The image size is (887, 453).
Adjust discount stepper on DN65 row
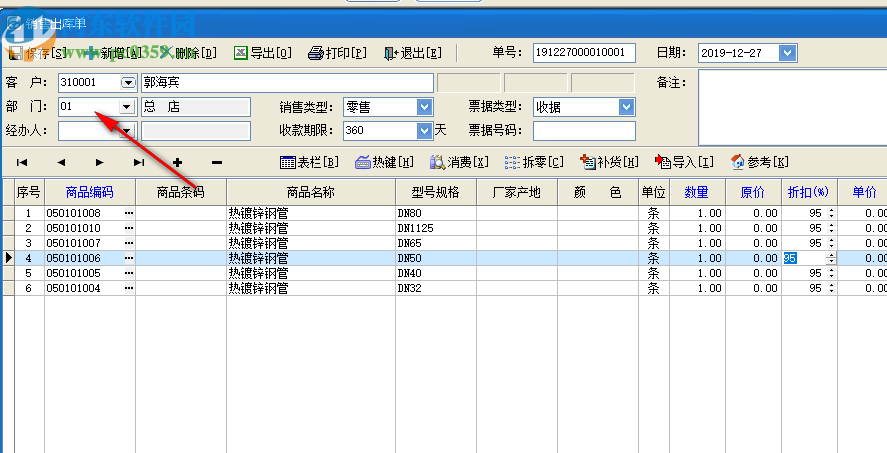(831, 243)
